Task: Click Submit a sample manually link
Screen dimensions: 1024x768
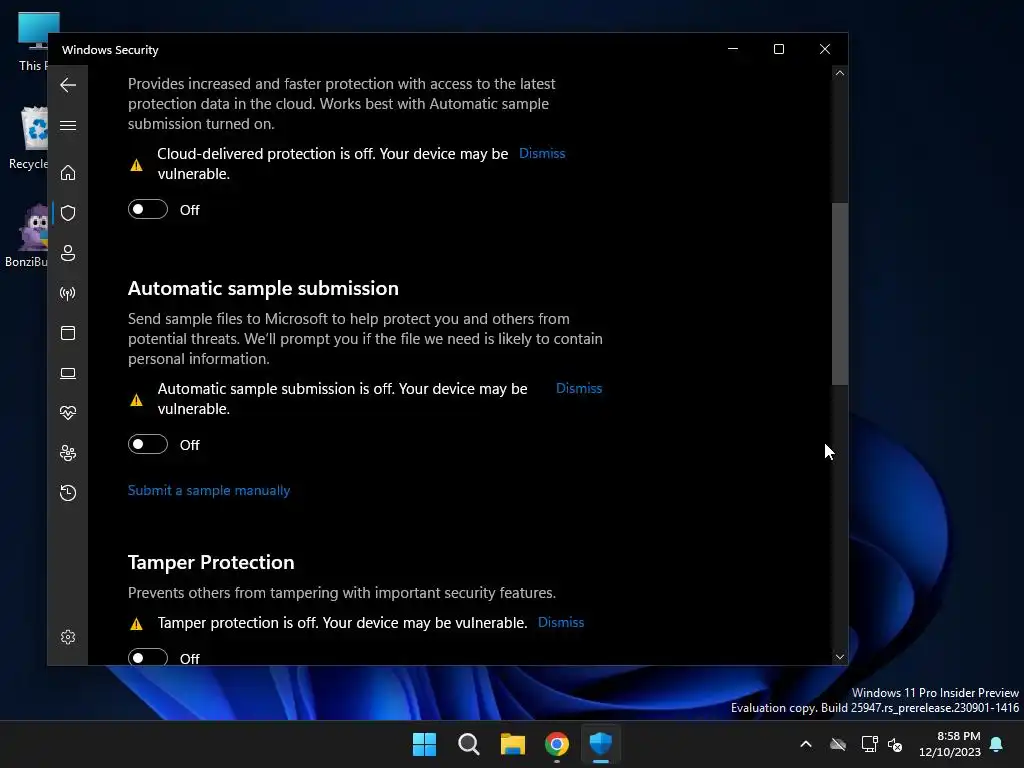Action: [209, 490]
